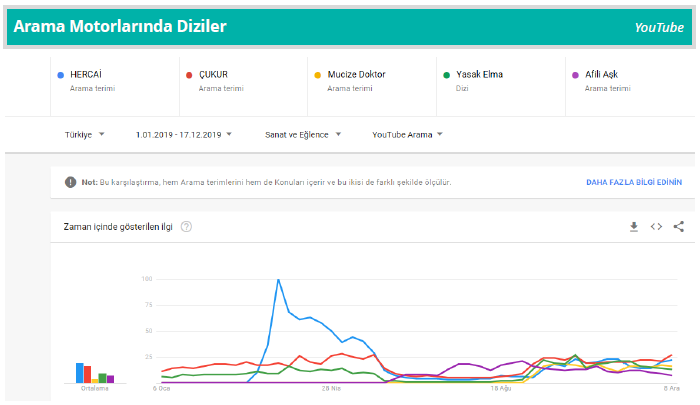
Task: Open the YouTube Arama search type dropdown
Action: 407,134
